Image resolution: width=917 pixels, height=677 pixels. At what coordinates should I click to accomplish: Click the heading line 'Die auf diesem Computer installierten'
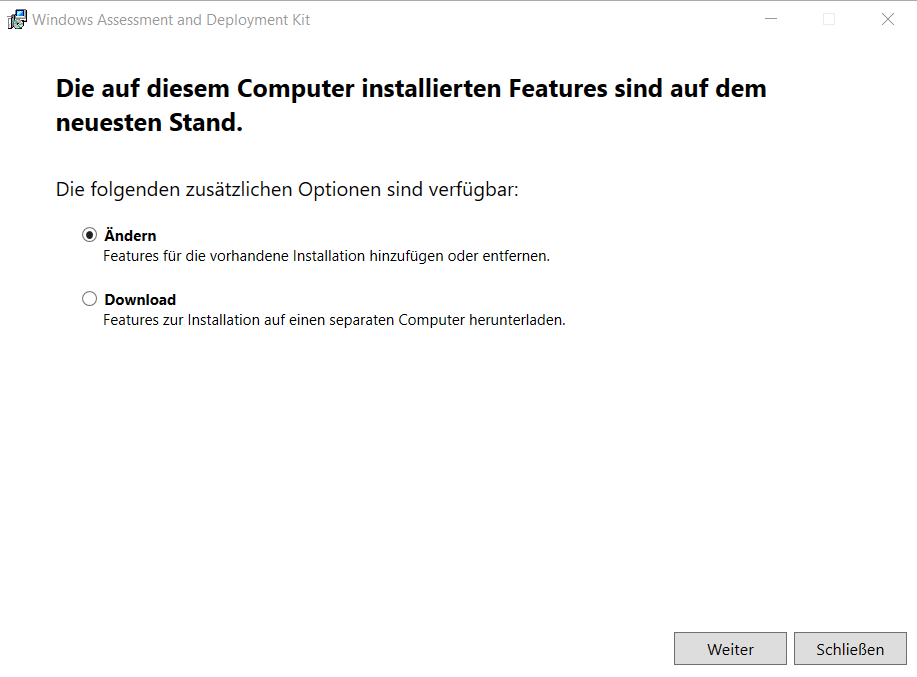click(x=411, y=88)
